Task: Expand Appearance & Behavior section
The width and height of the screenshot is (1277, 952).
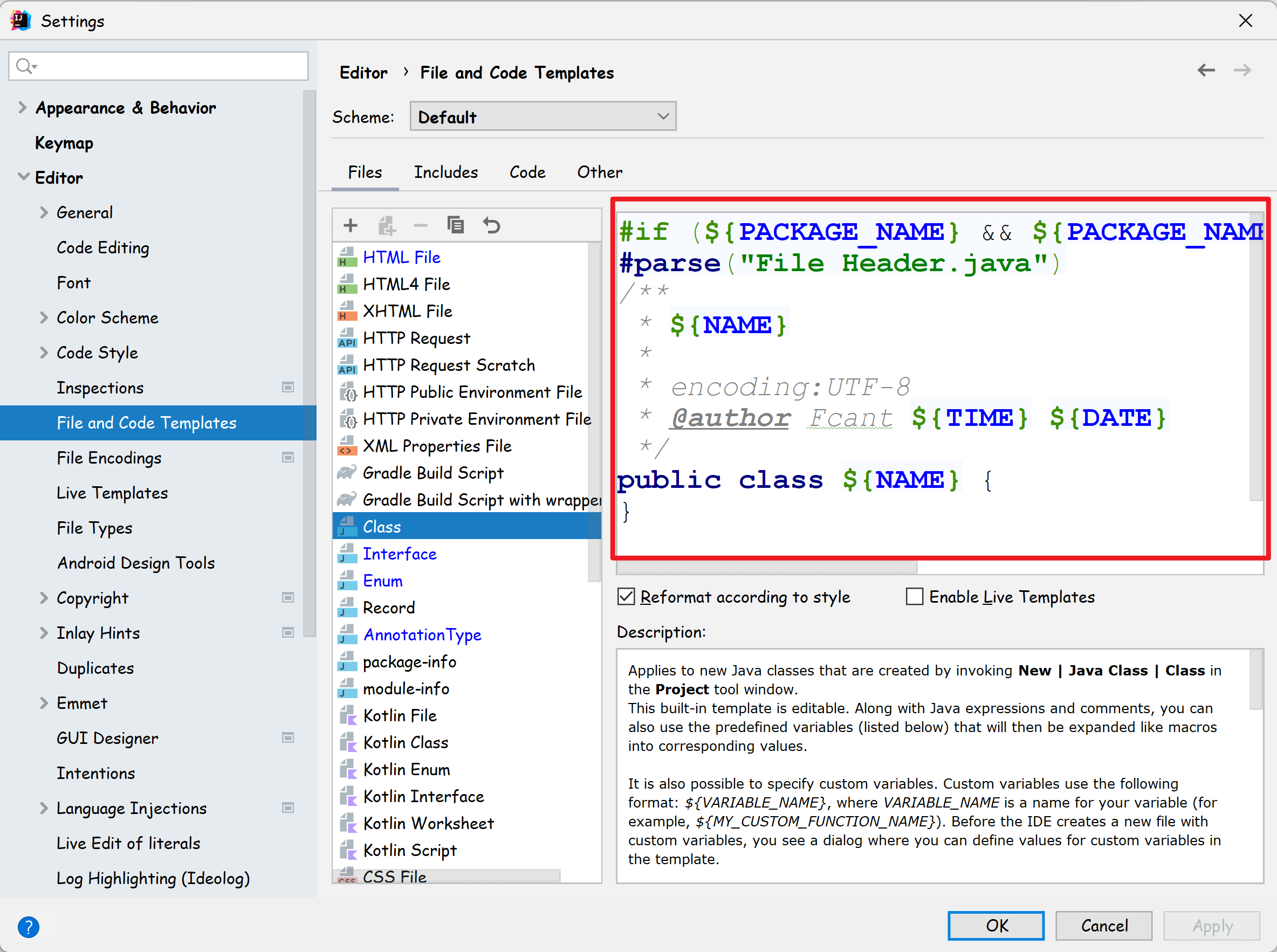Action: (x=22, y=108)
